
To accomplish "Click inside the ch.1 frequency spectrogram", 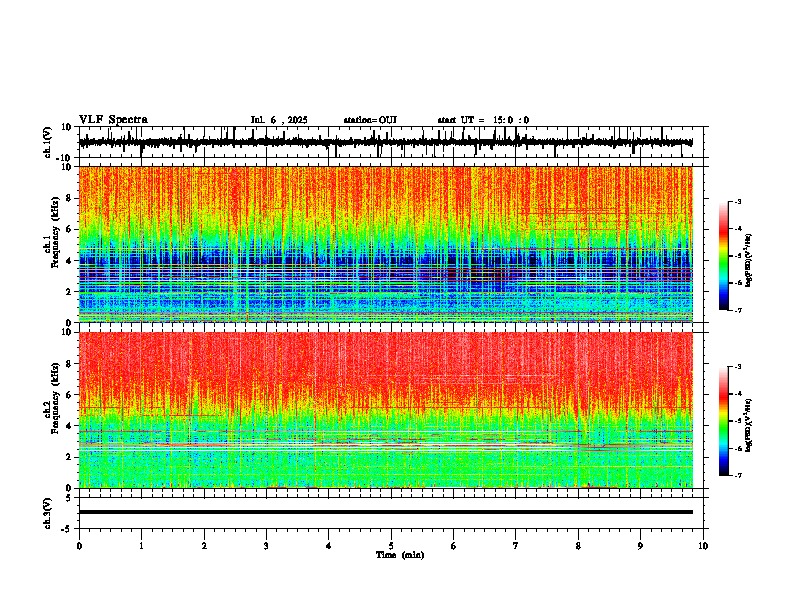I will (x=386, y=244).
